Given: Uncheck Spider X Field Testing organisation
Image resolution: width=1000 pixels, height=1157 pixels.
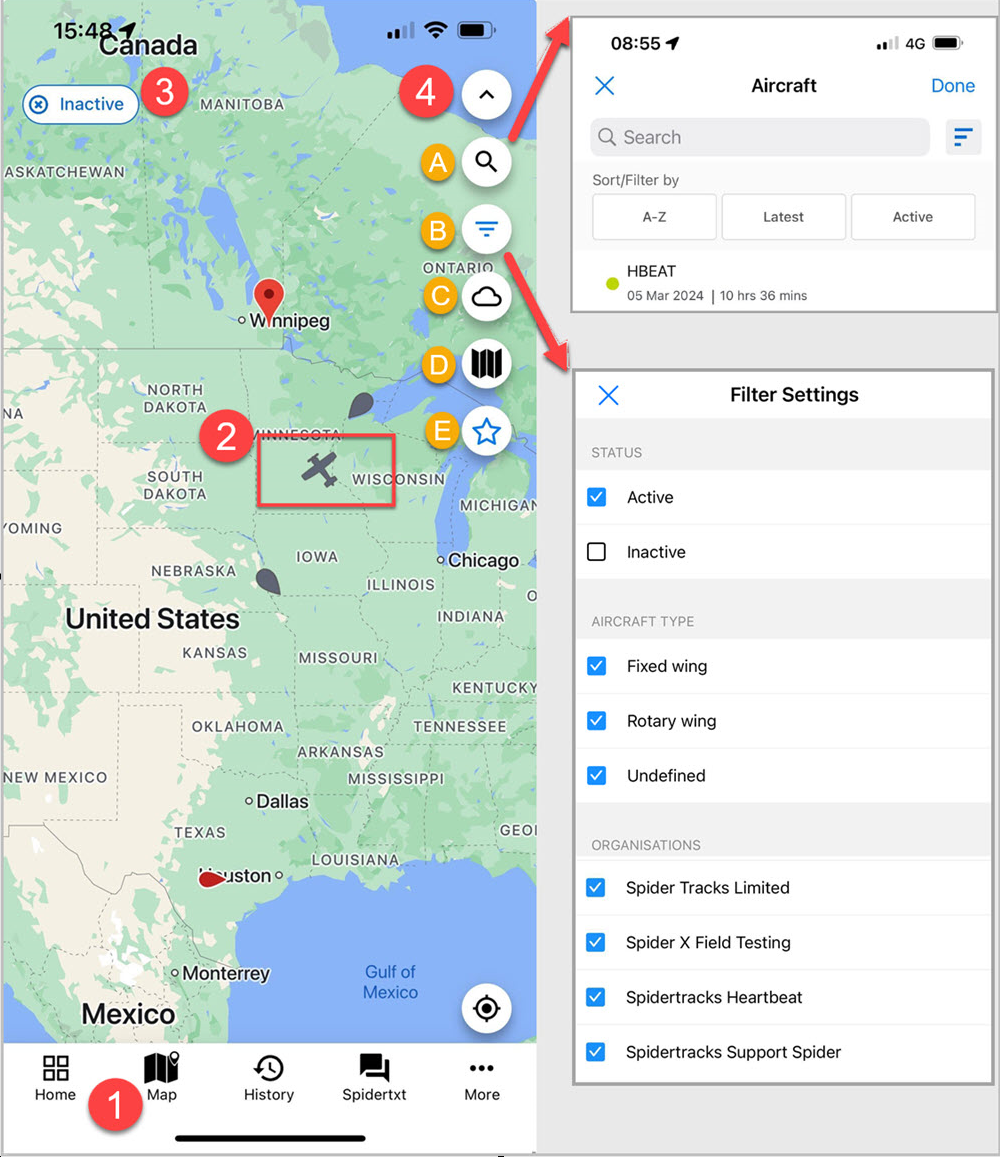Looking at the screenshot, I should (596, 942).
